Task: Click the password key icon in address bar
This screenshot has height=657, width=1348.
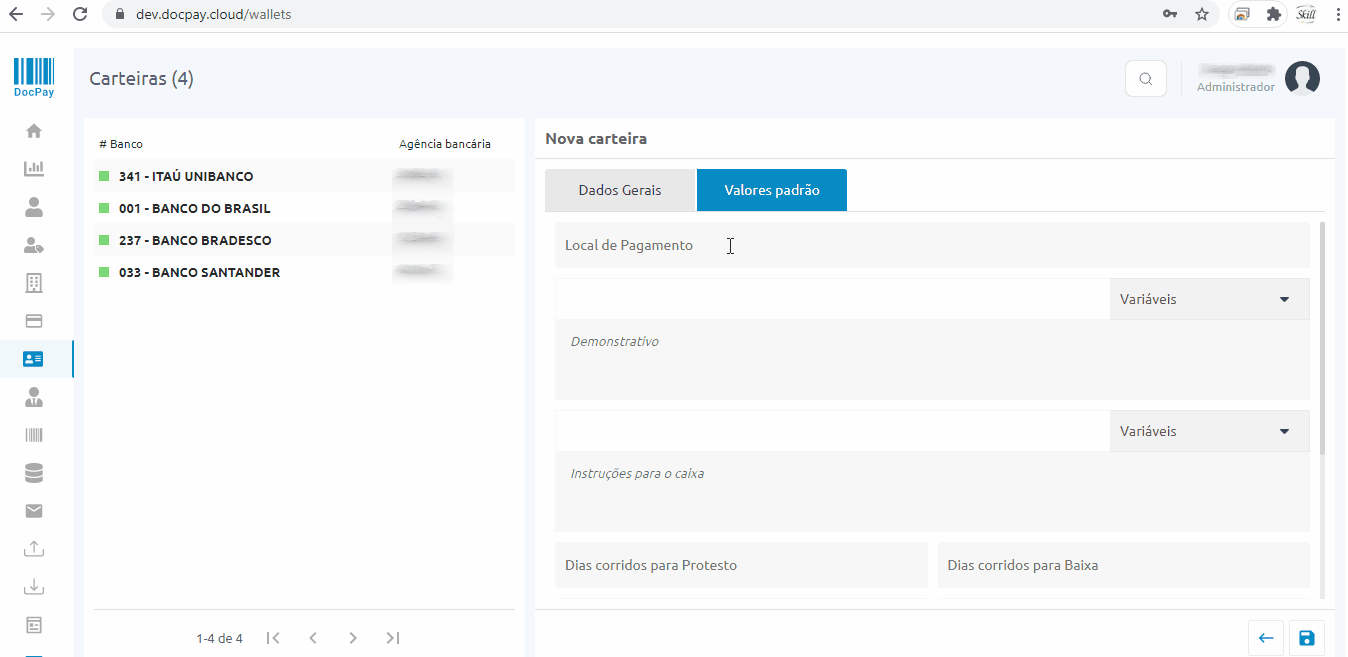Action: pyautogui.click(x=1170, y=14)
